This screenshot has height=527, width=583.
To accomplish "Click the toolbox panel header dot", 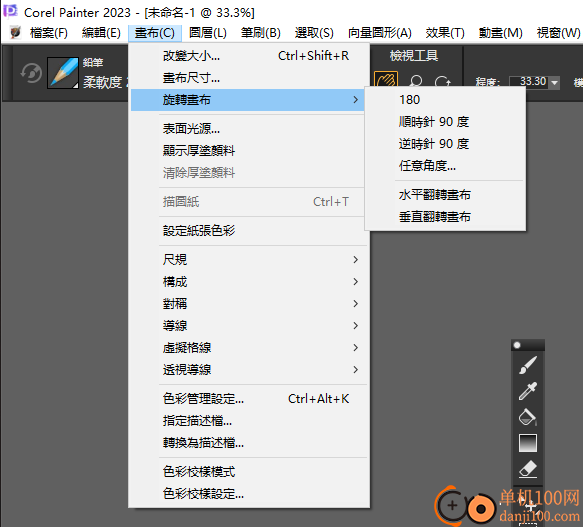I will tap(516, 345).
